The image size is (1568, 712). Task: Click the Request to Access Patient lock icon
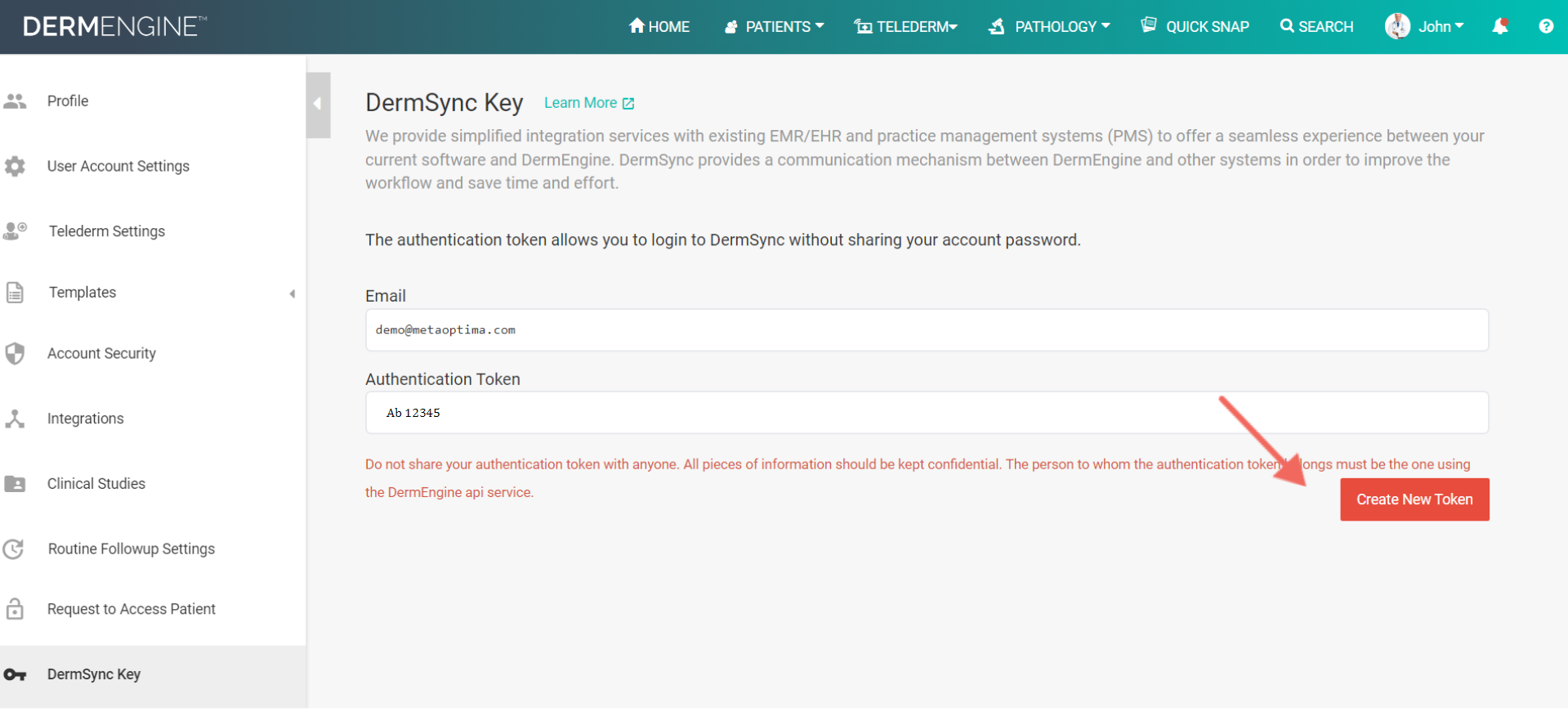pyautogui.click(x=15, y=609)
